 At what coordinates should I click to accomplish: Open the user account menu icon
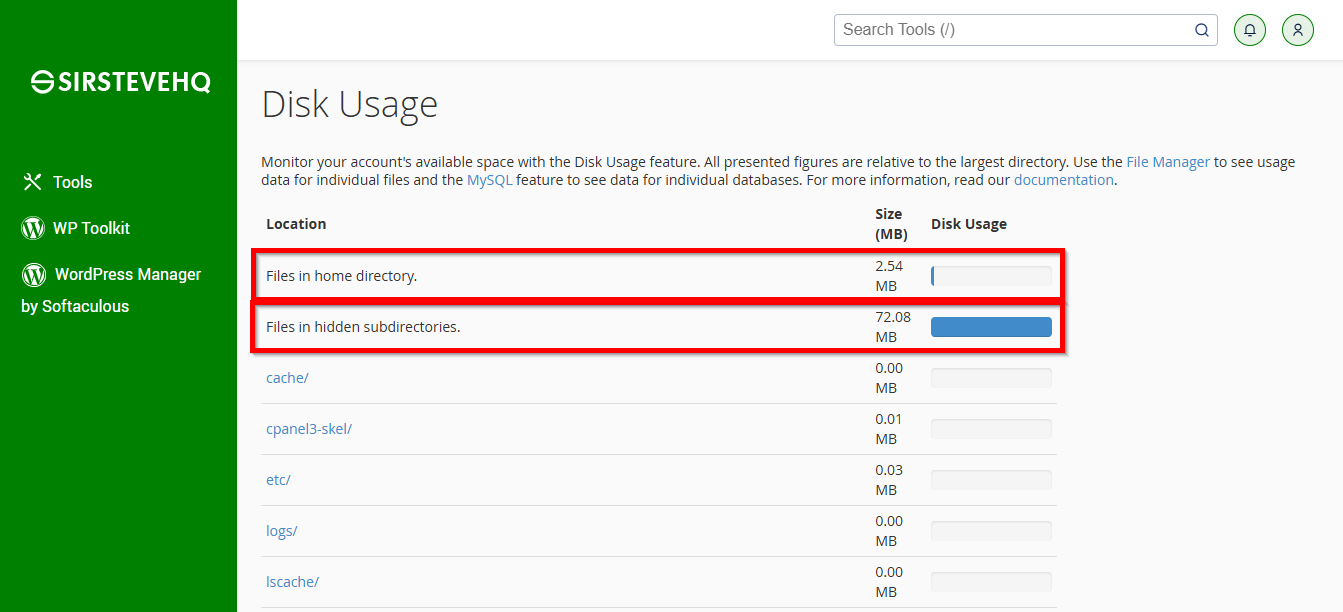[1298, 30]
